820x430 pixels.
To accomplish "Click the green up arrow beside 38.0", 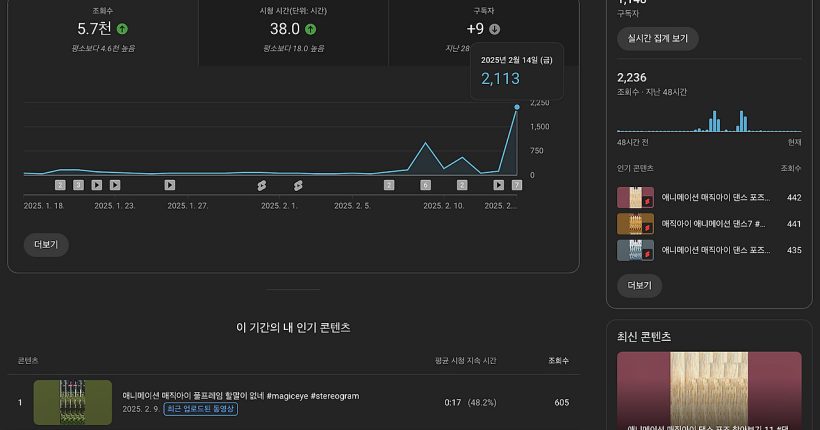I will pos(311,29).
